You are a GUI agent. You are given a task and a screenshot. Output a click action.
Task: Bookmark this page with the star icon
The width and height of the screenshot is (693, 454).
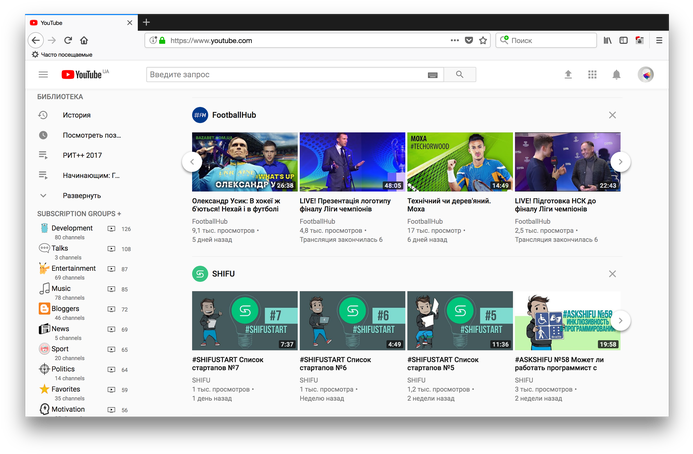click(x=483, y=41)
